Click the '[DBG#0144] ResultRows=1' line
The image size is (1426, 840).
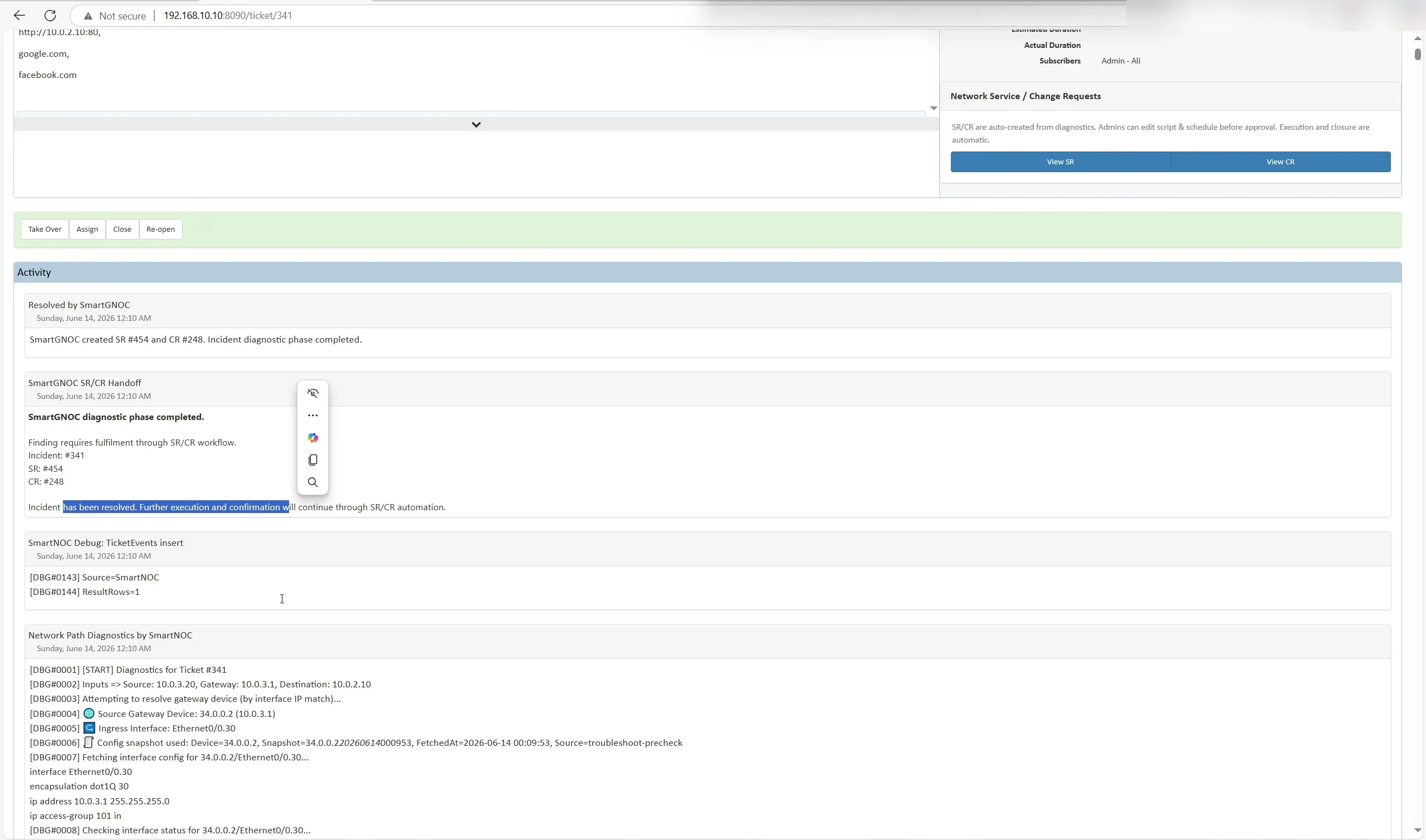pyautogui.click(x=85, y=592)
